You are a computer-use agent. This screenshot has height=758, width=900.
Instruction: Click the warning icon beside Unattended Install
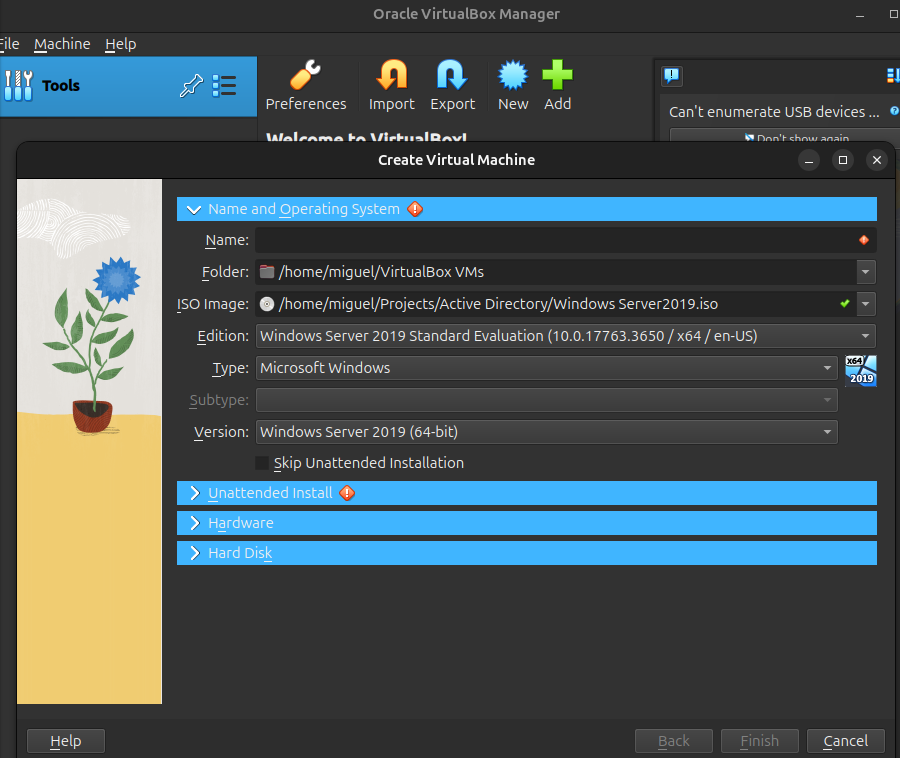(x=347, y=493)
